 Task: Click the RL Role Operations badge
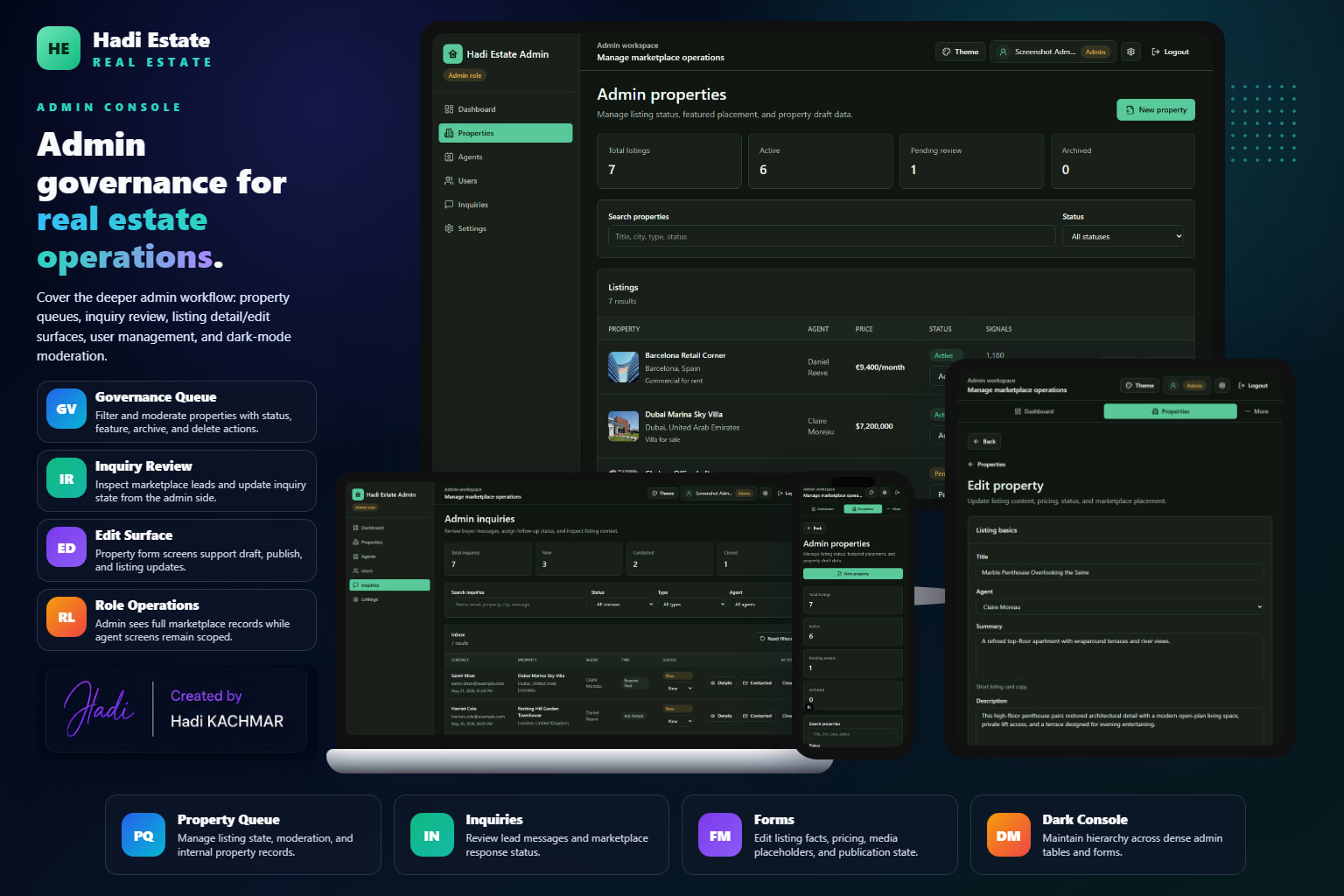[66, 618]
